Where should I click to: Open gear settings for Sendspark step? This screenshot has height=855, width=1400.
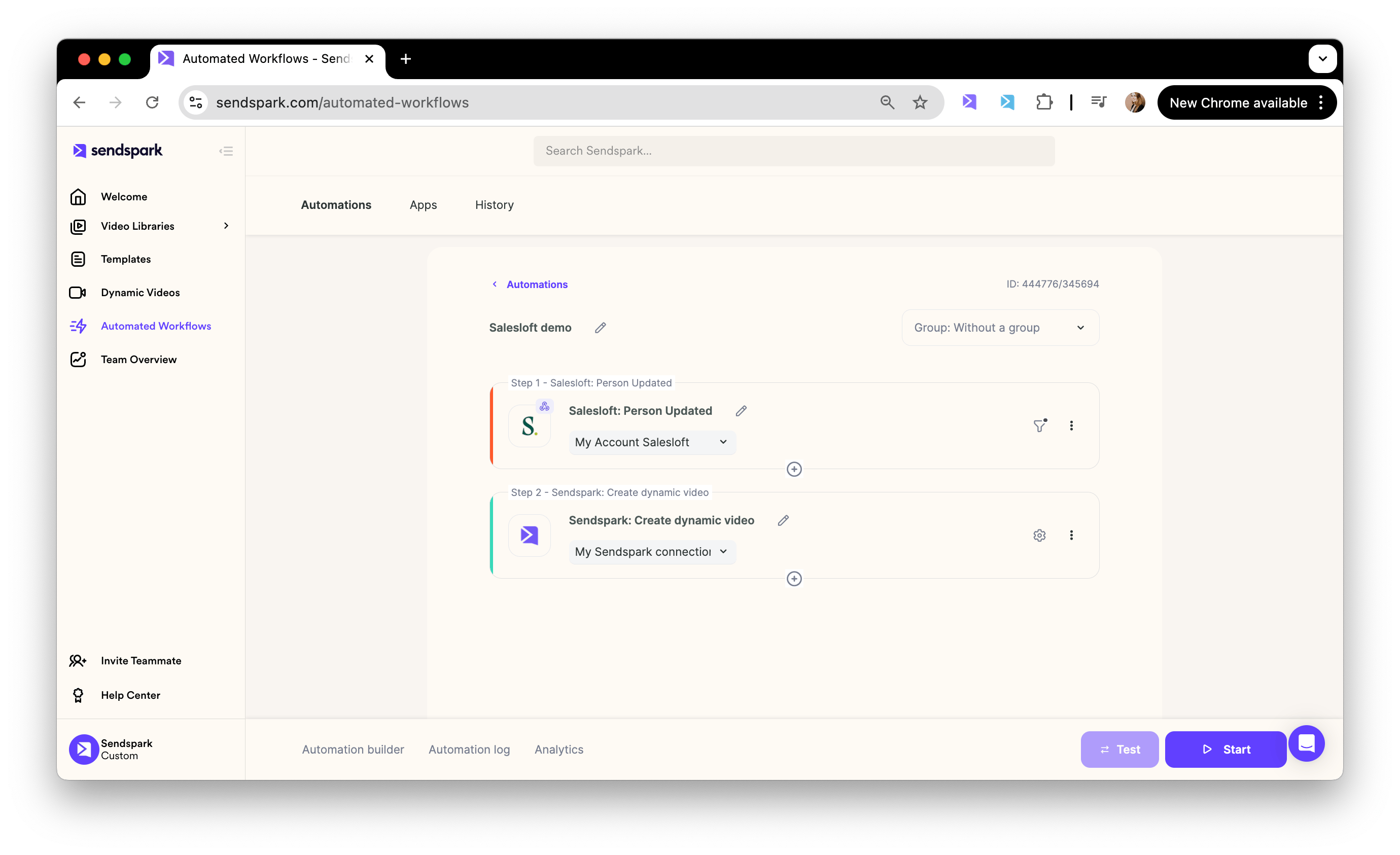click(x=1040, y=535)
